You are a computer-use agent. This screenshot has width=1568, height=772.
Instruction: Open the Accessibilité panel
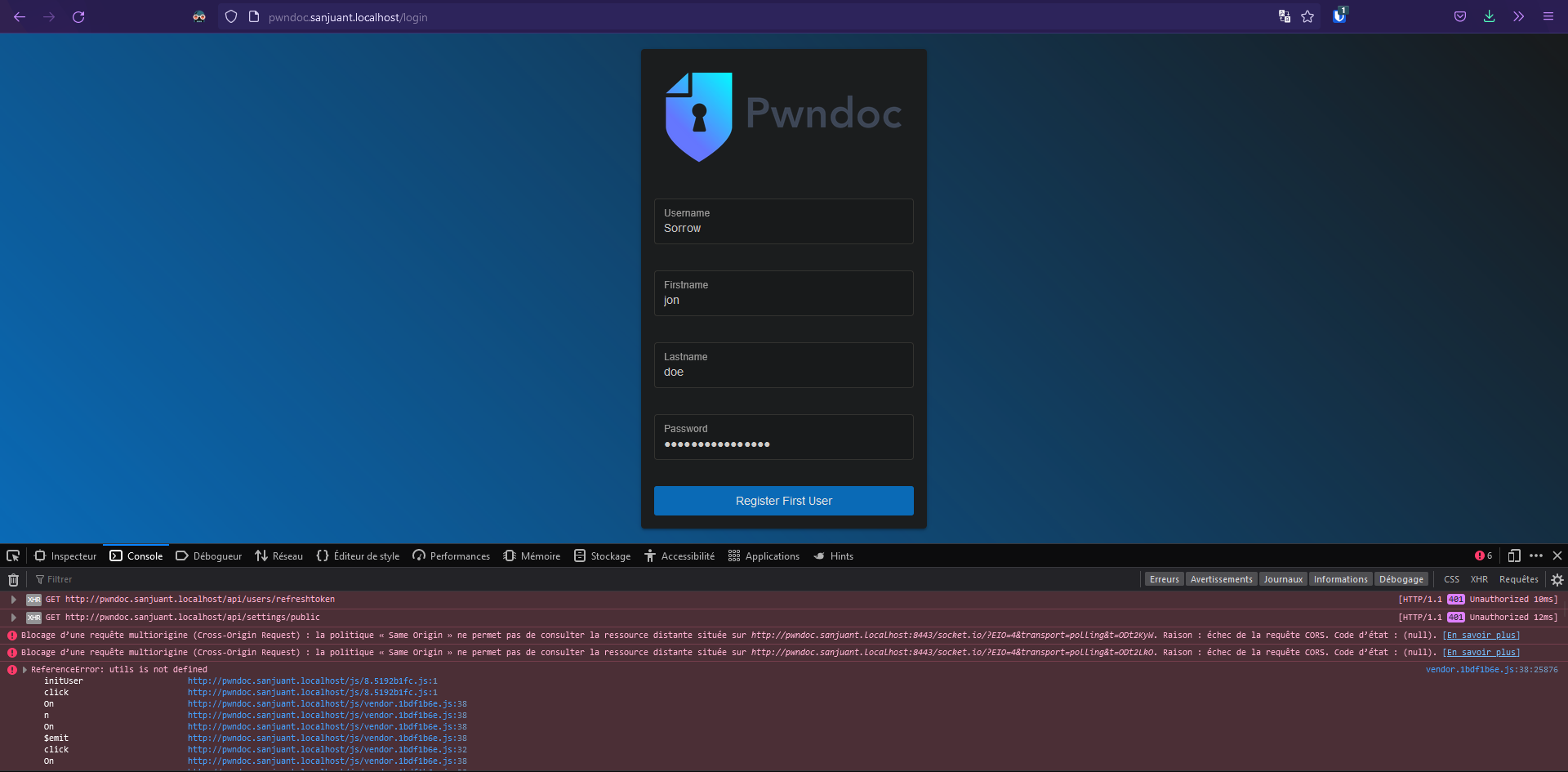pos(679,556)
